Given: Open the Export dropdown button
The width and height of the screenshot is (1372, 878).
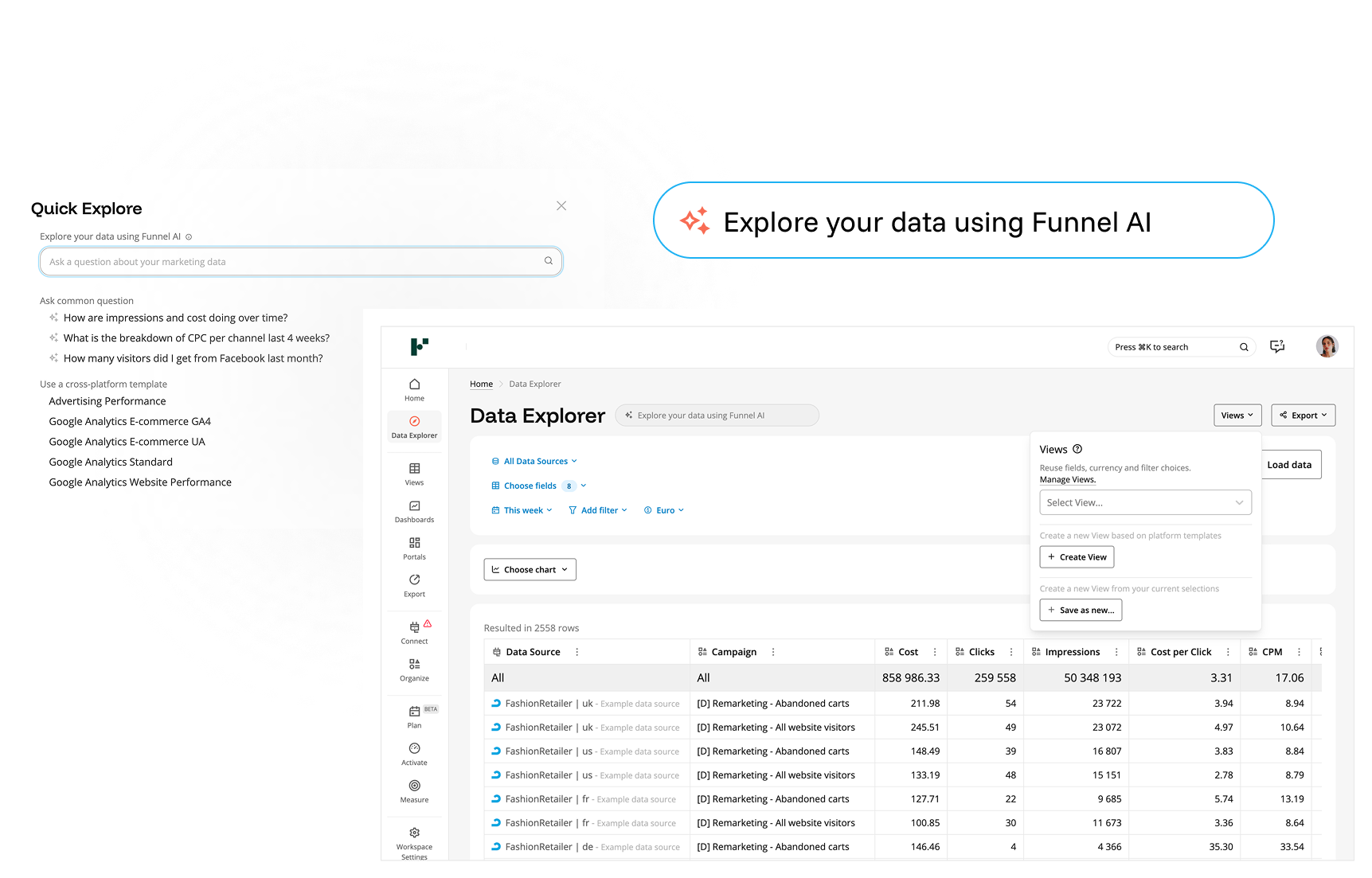Looking at the screenshot, I should point(1304,415).
